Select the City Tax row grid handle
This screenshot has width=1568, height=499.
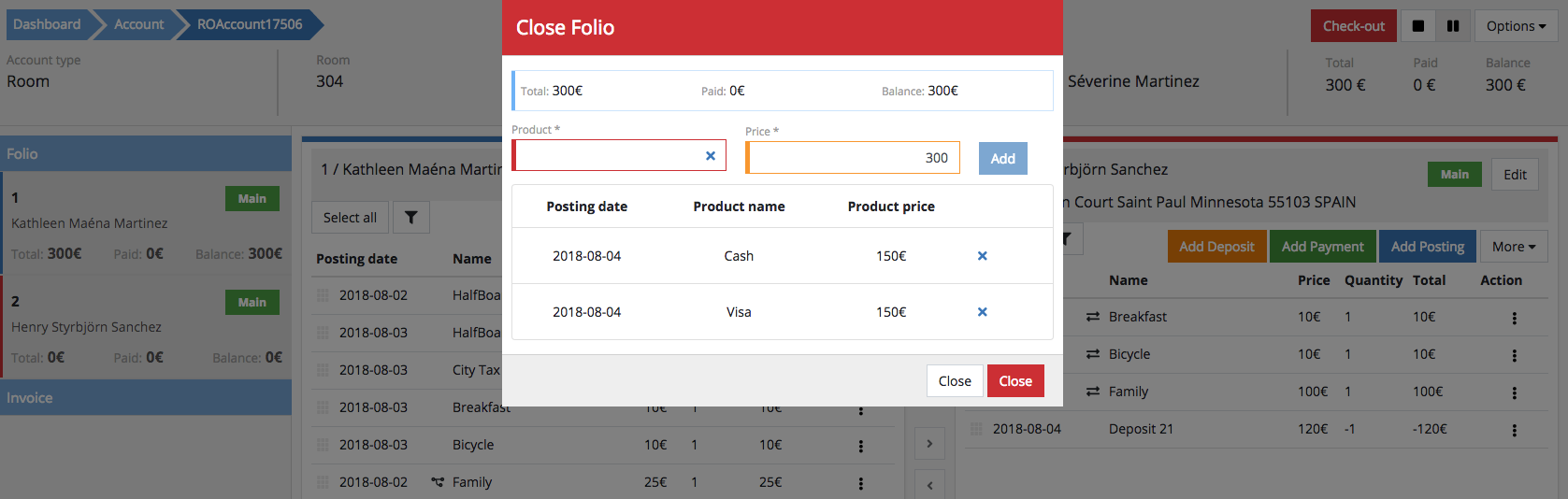coord(323,370)
